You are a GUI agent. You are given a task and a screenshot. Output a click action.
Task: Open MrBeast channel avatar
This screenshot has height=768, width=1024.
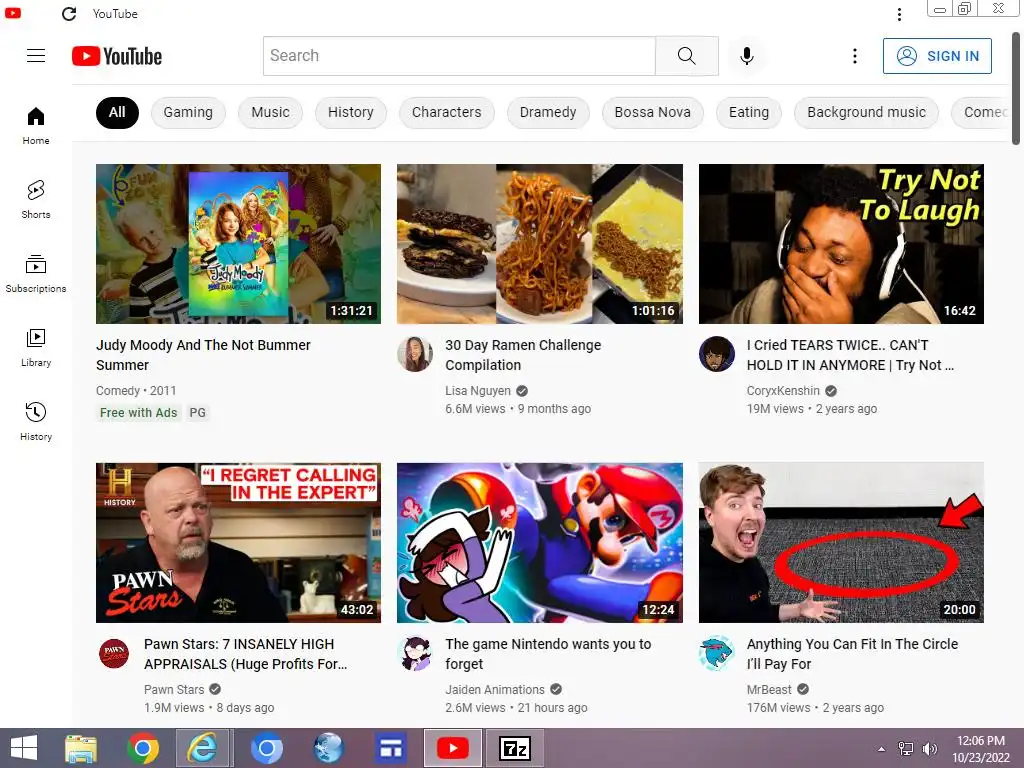pyautogui.click(x=716, y=653)
